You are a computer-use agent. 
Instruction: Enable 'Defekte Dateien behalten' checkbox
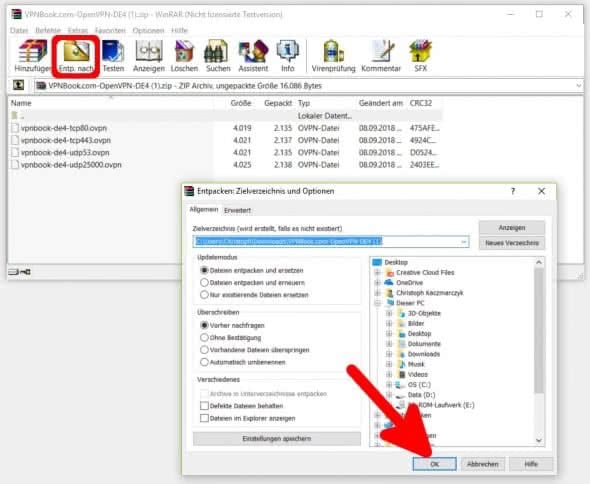pyautogui.click(x=204, y=406)
